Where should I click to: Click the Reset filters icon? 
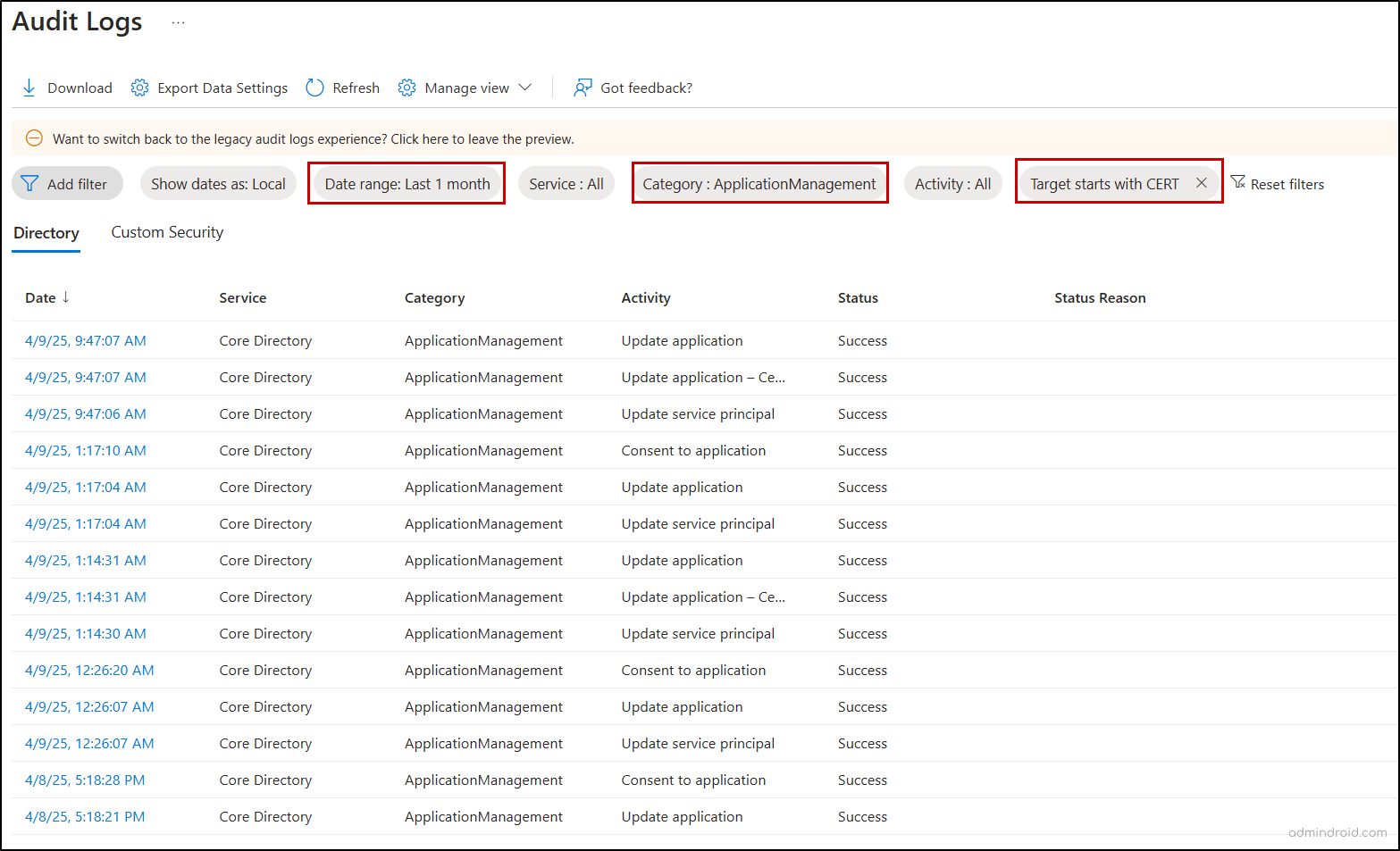coord(1240,182)
